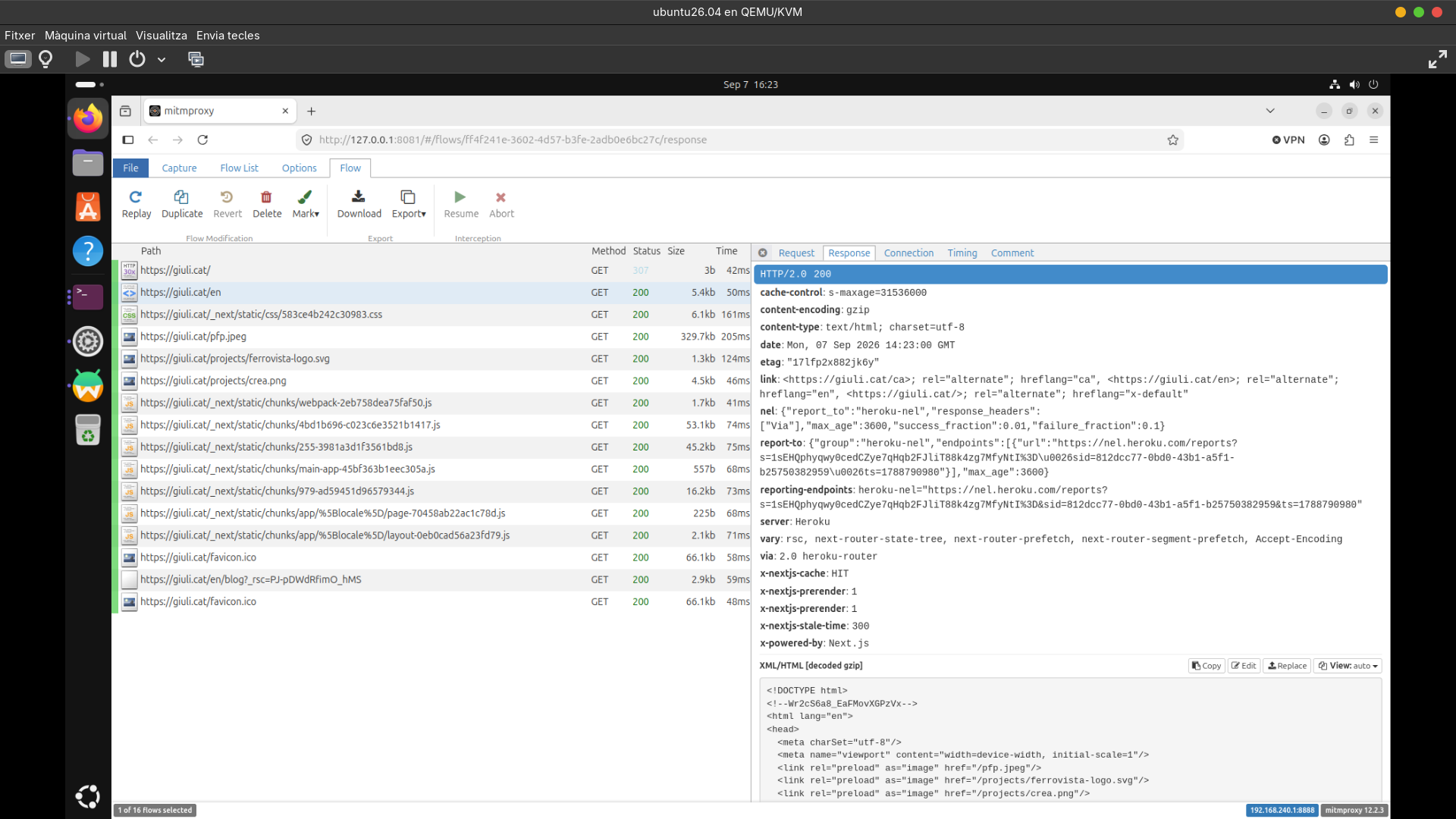This screenshot has width=1456, height=819.
Task: Open the Màquina virtual menu
Action: (86, 36)
